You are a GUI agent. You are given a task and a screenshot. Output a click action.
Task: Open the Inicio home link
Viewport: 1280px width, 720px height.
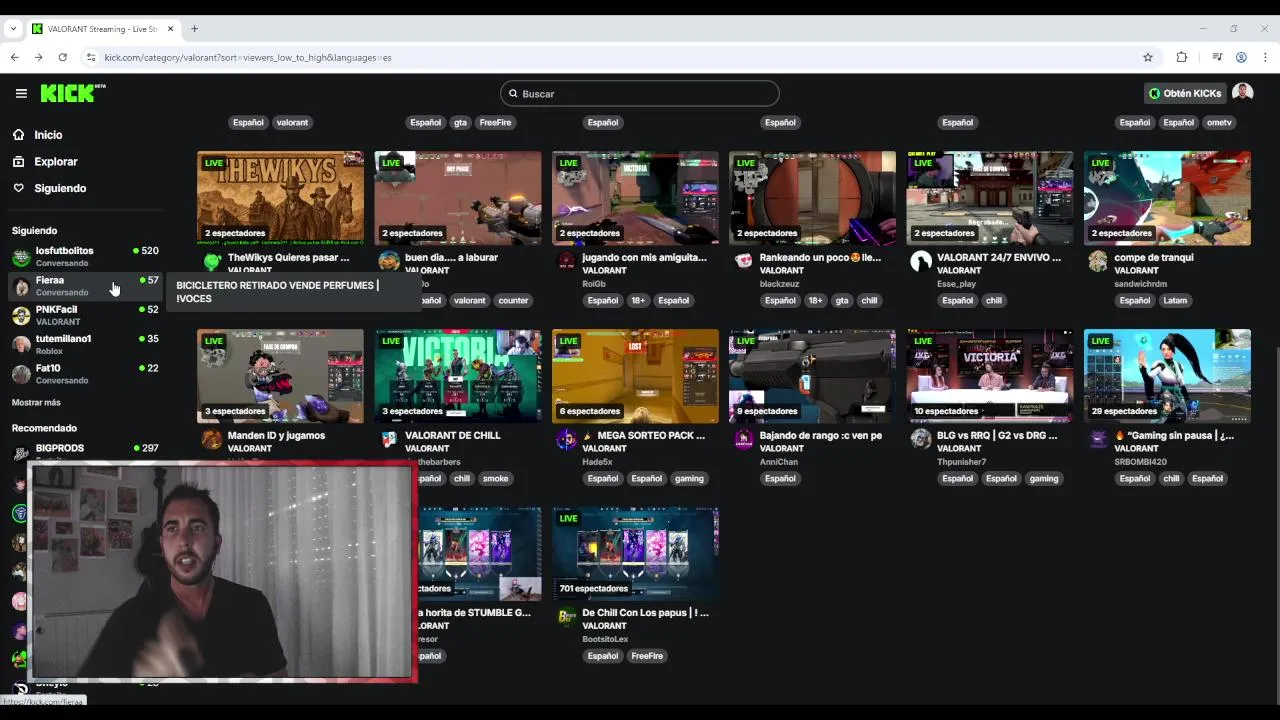[x=48, y=135]
